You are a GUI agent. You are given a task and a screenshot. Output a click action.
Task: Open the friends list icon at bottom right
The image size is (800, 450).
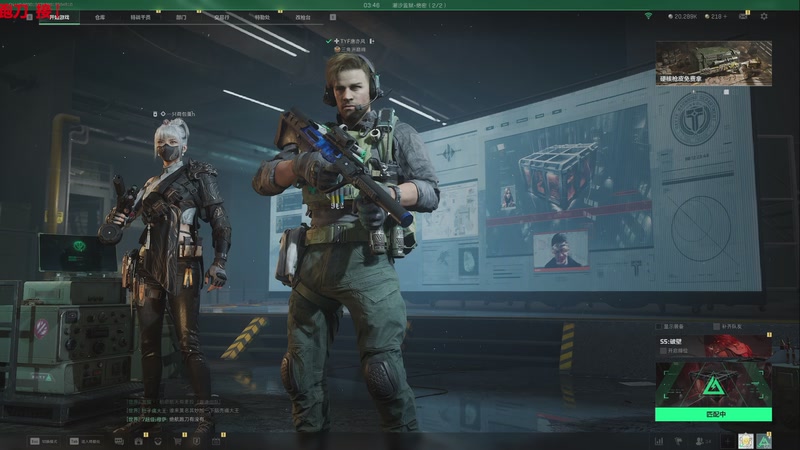pos(703,441)
